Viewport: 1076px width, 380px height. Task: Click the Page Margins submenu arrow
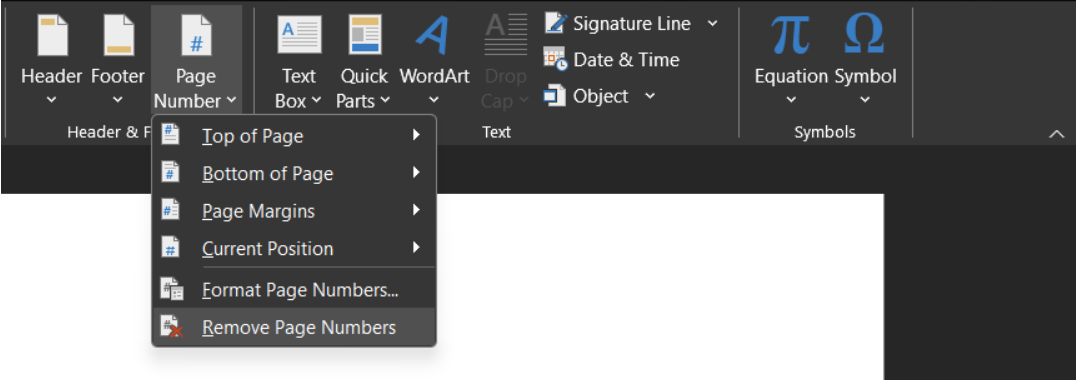[x=416, y=210]
